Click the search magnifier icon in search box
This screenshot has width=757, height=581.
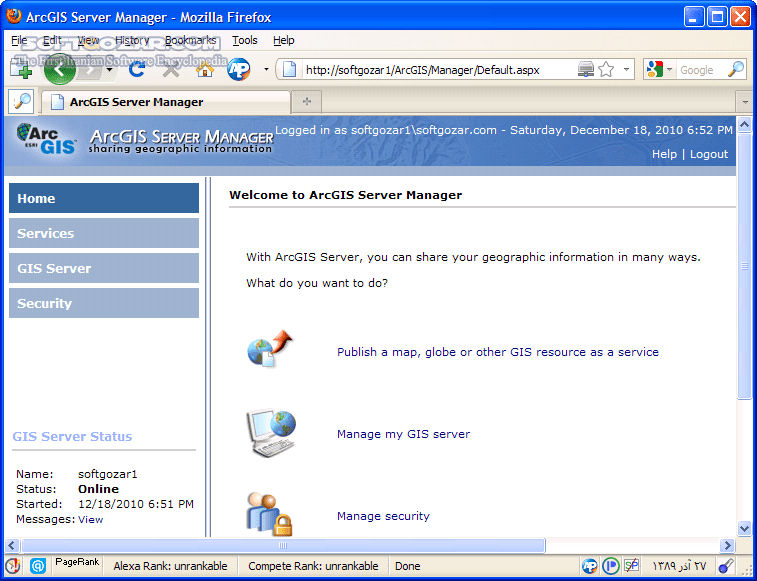pyautogui.click(x=736, y=70)
